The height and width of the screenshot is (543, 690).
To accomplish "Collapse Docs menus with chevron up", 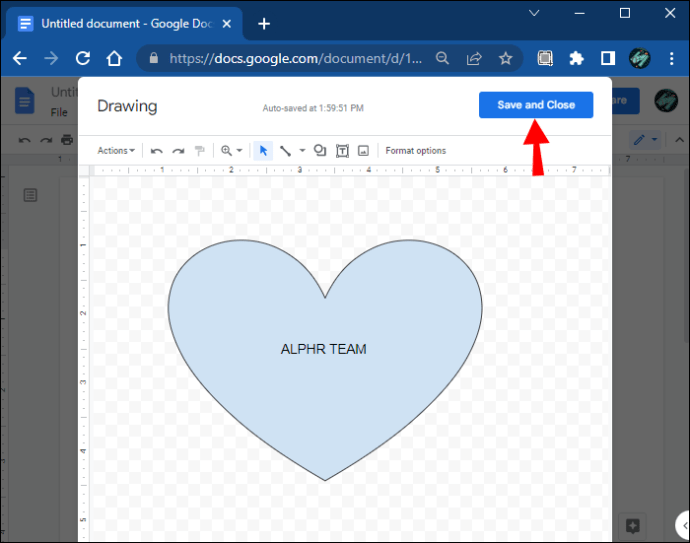I will [x=679, y=140].
